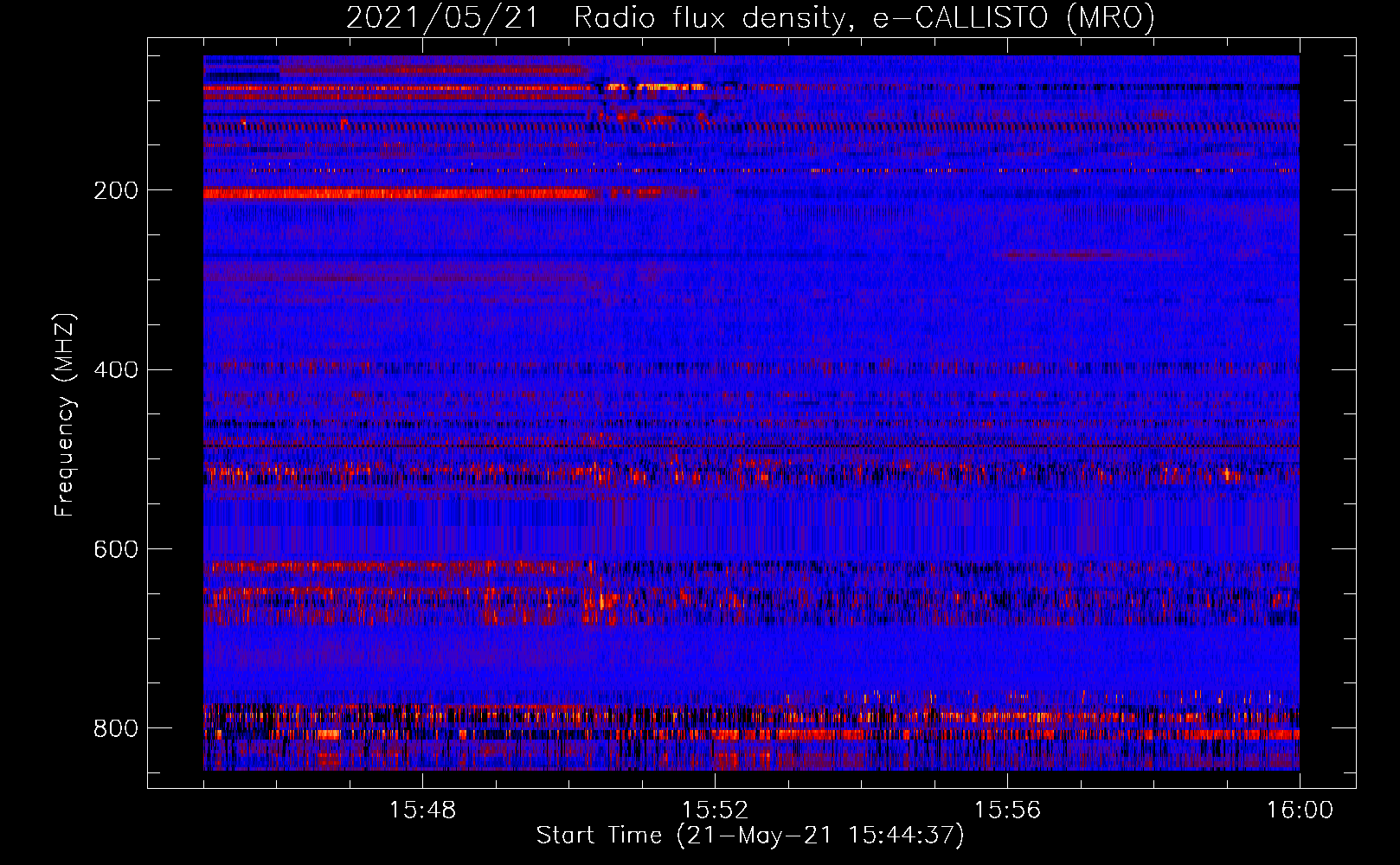Select the '800' frequency axis label

(x=116, y=728)
